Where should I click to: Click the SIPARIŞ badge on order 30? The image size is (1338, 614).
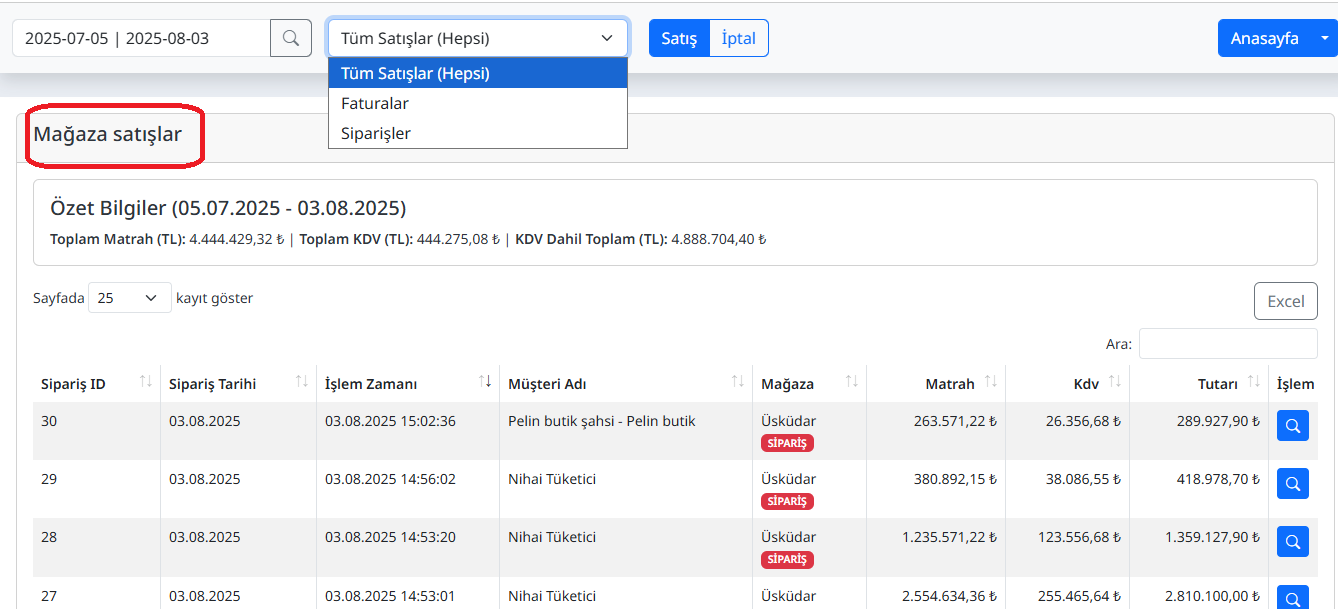(x=786, y=442)
